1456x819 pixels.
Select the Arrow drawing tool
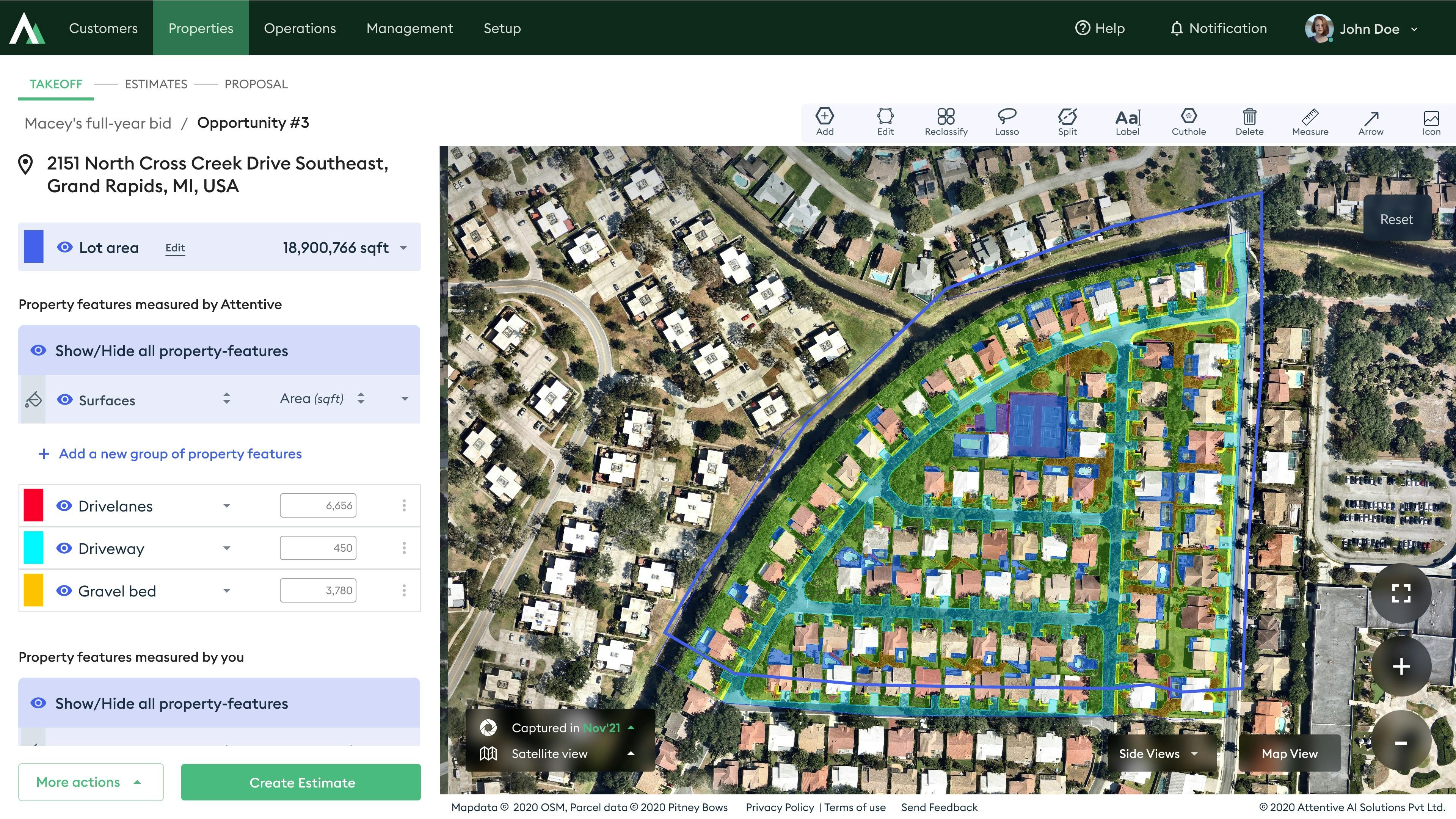click(x=1370, y=121)
